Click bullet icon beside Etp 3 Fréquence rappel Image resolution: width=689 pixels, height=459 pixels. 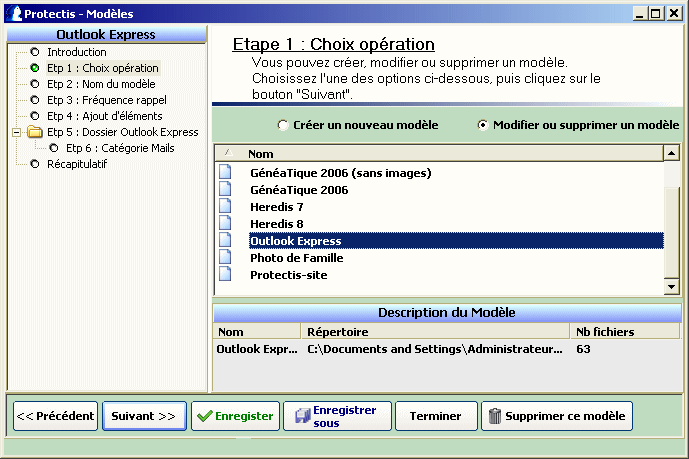(35, 100)
